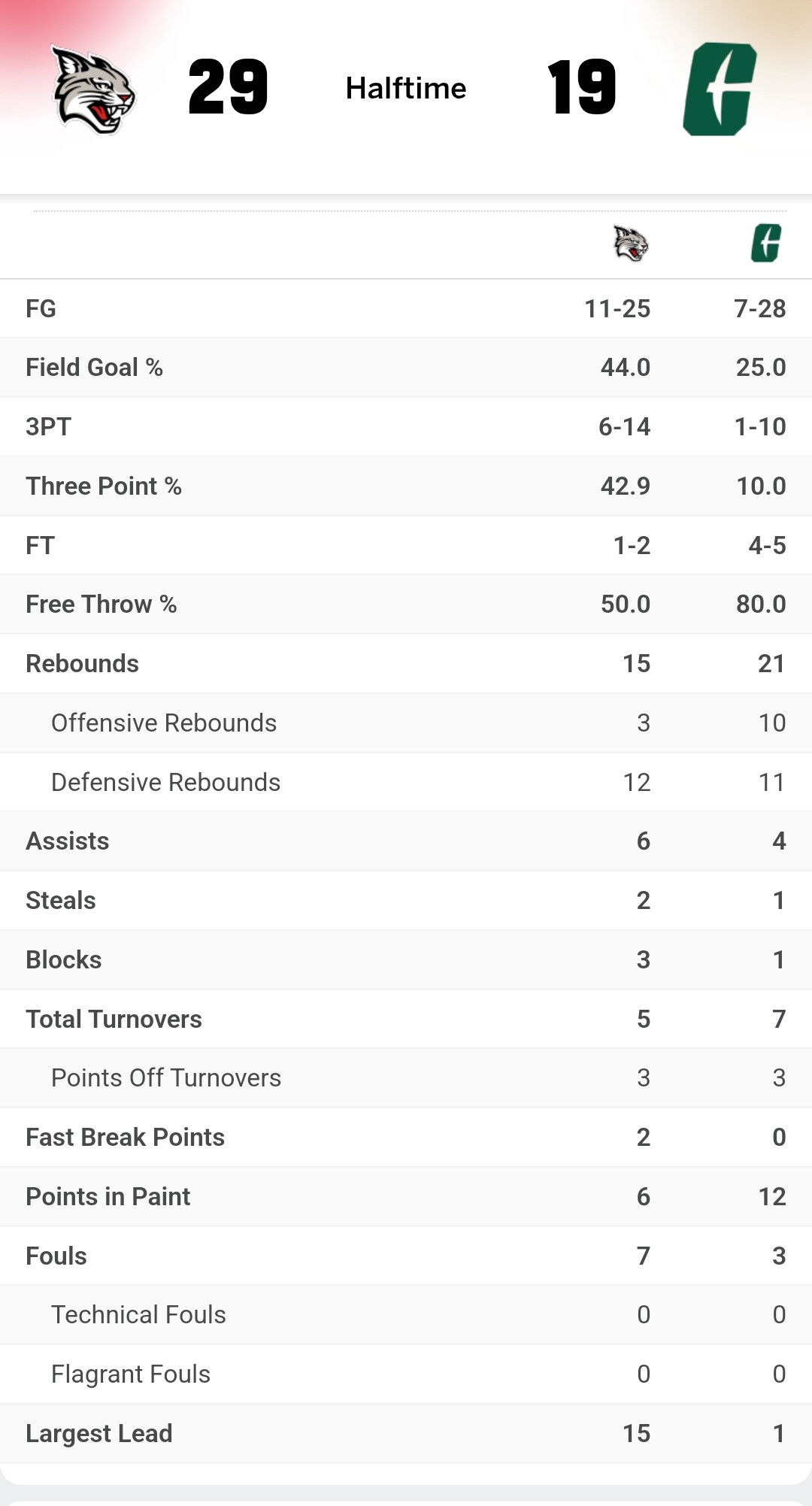This screenshot has width=812, height=1506.
Task: Click the home score 29
Action: click(228, 88)
